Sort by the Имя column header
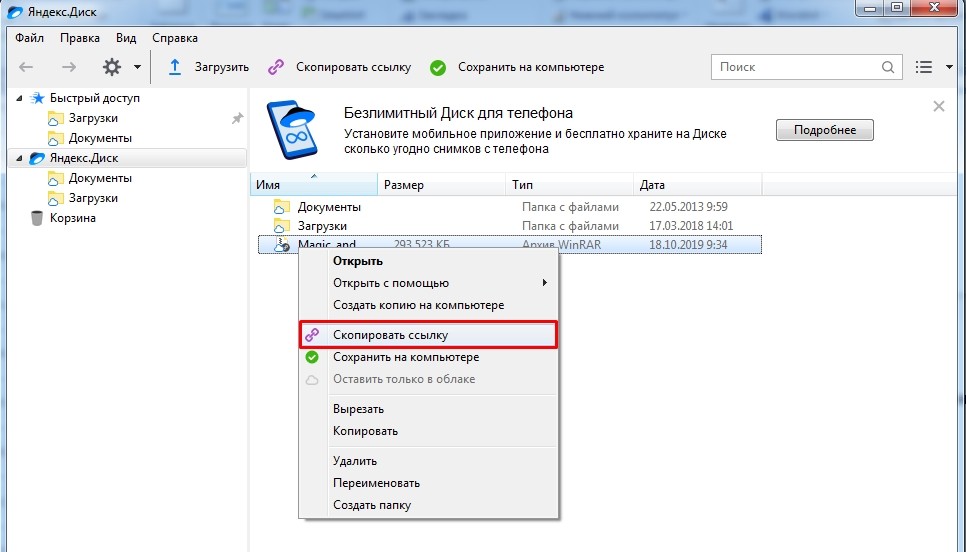966x552 pixels. point(314,185)
